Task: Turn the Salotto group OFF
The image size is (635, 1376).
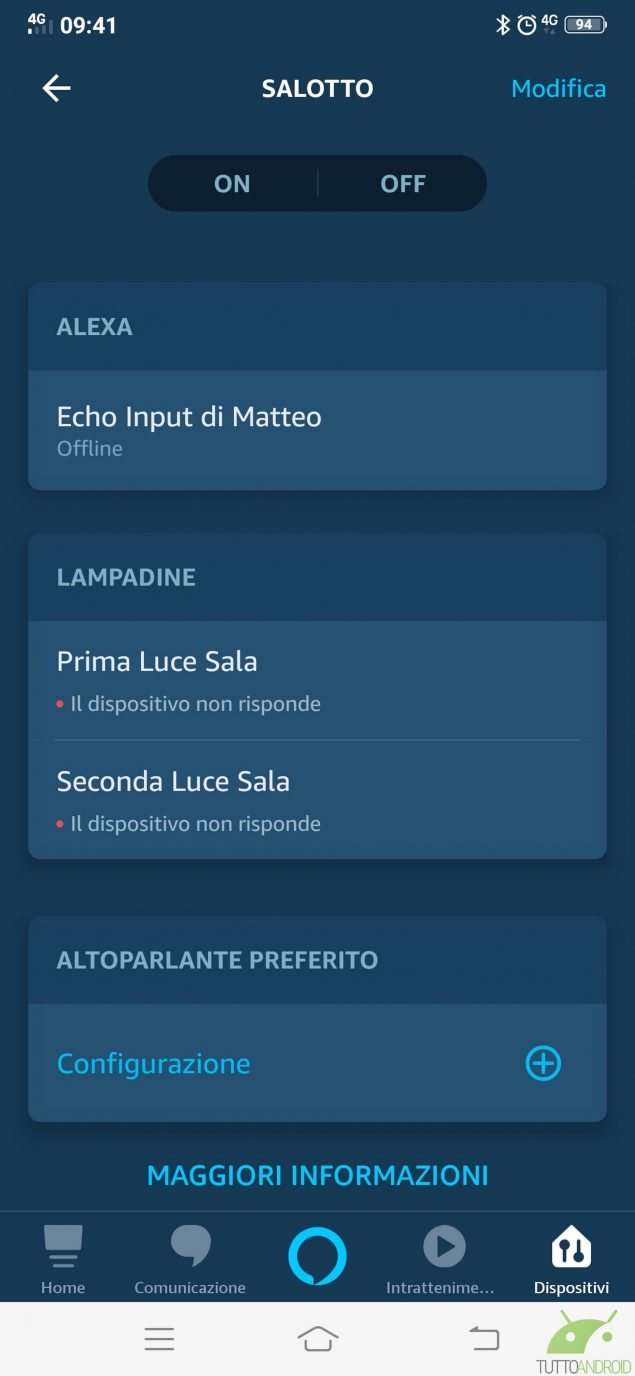Action: pyautogui.click(x=403, y=184)
